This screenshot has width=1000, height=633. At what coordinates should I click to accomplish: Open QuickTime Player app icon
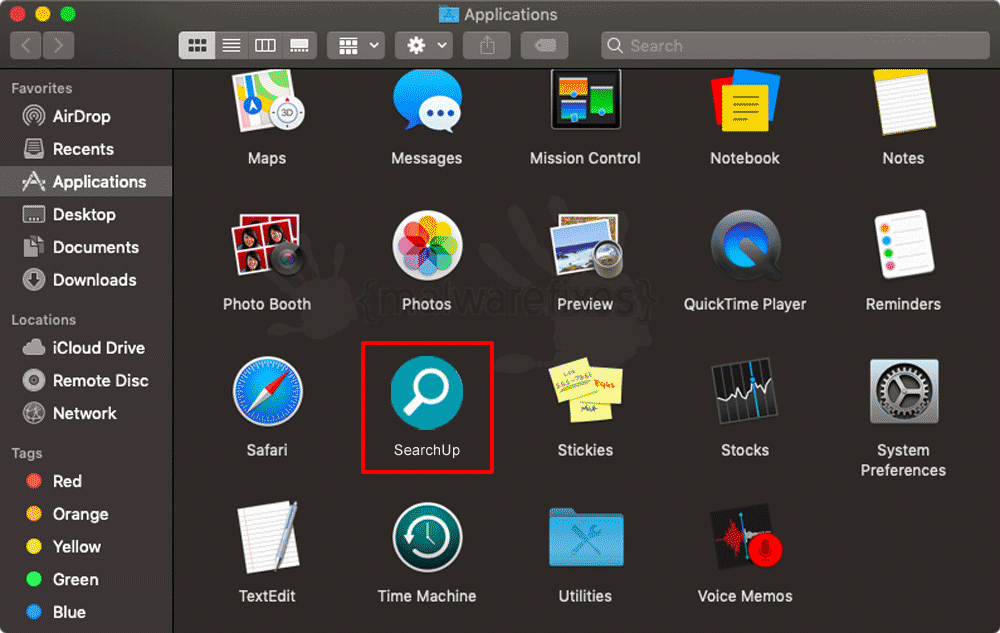(745, 245)
